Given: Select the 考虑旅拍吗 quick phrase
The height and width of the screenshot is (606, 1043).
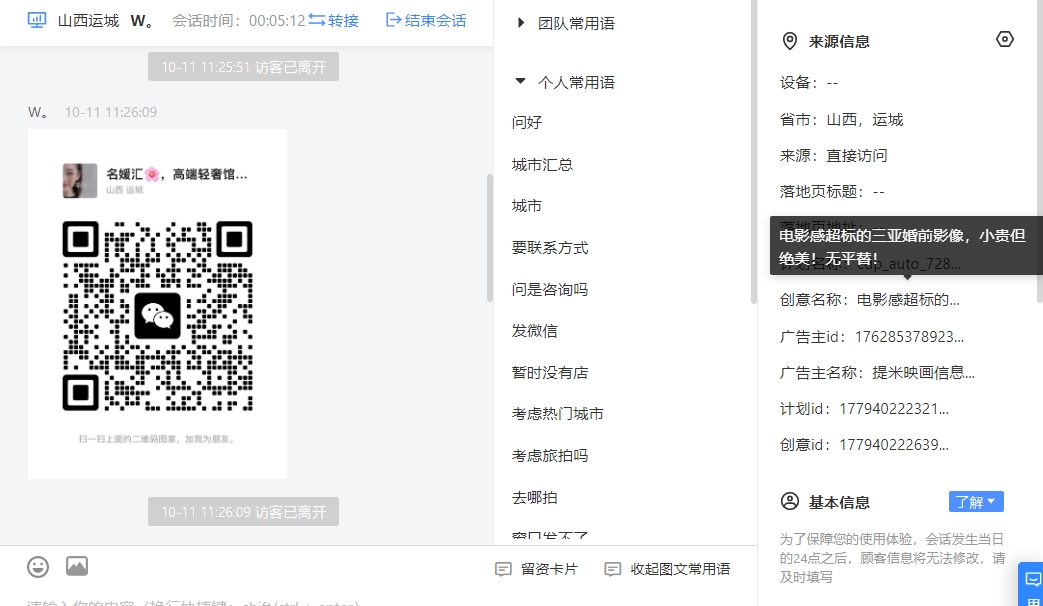Looking at the screenshot, I should click(550, 456).
